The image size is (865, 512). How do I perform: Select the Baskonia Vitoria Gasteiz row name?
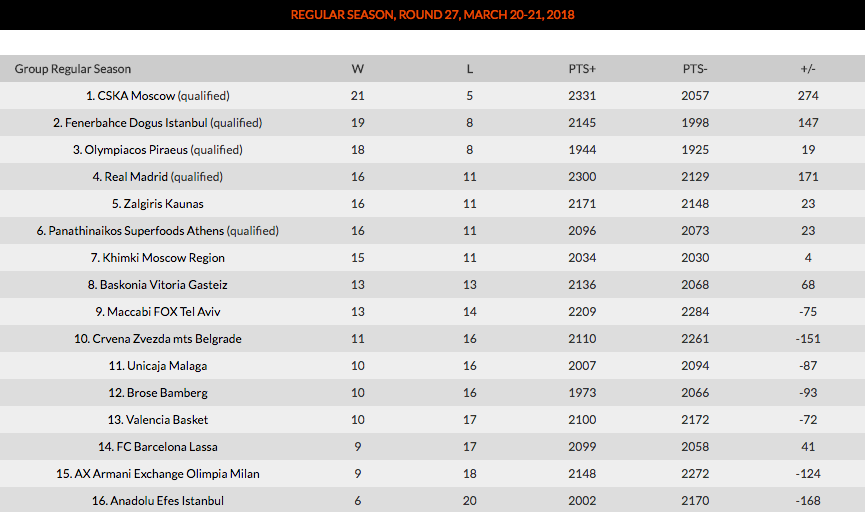pos(158,285)
